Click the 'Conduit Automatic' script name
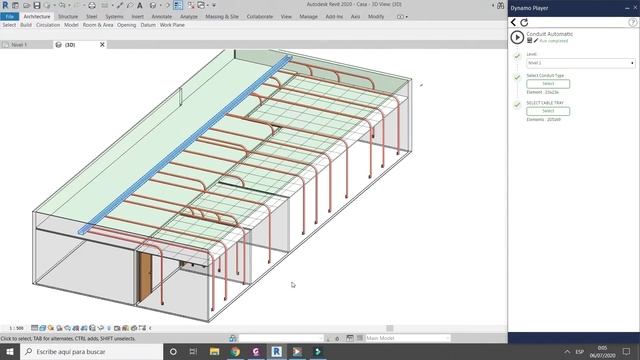Screen dimensions: 640x360 (x=549, y=34)
